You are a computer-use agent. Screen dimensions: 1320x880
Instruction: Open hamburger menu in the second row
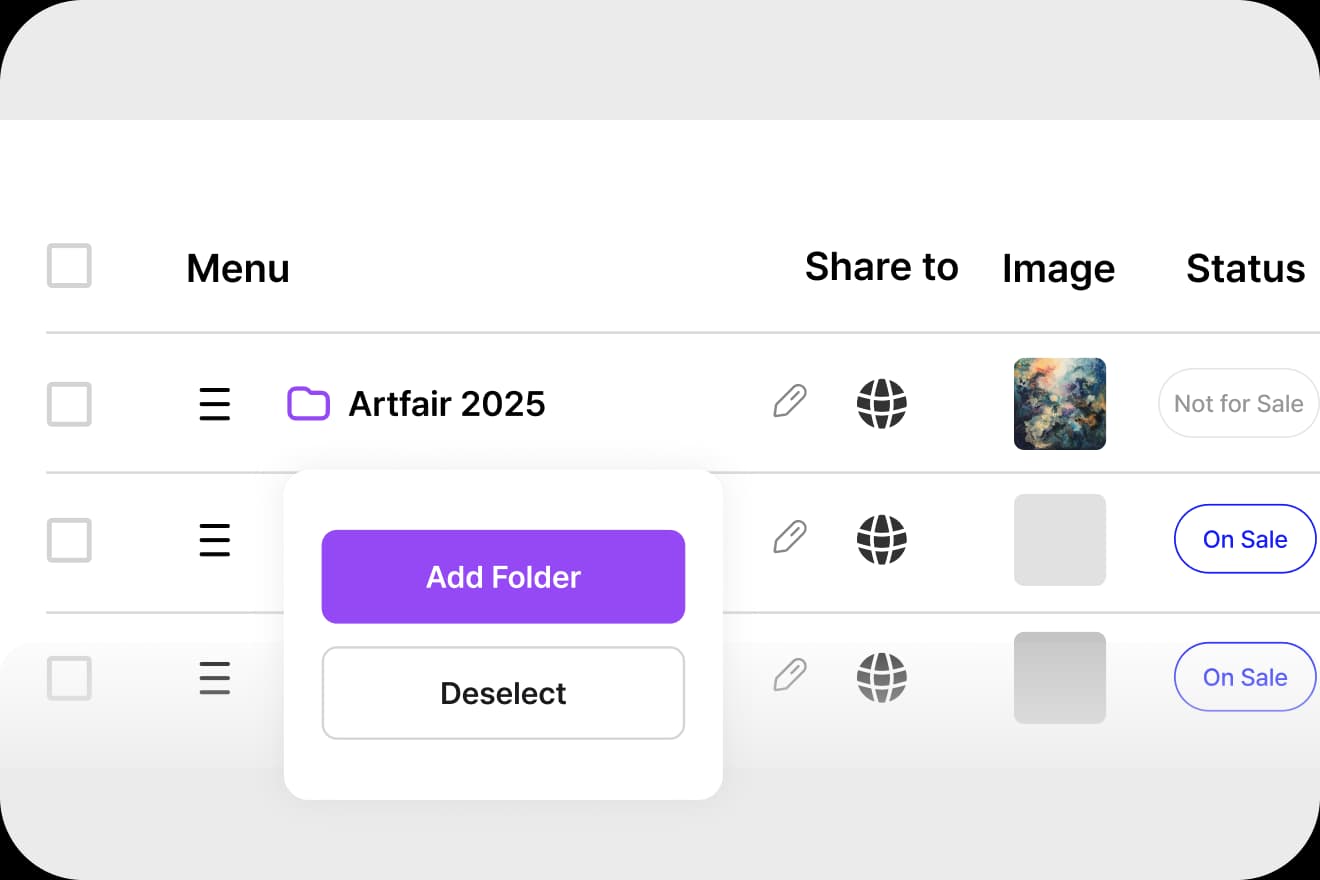click(215, 540)
